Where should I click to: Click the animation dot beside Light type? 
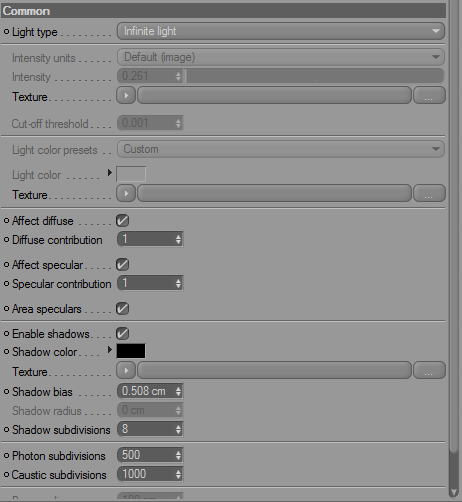[x=6, y=32]
